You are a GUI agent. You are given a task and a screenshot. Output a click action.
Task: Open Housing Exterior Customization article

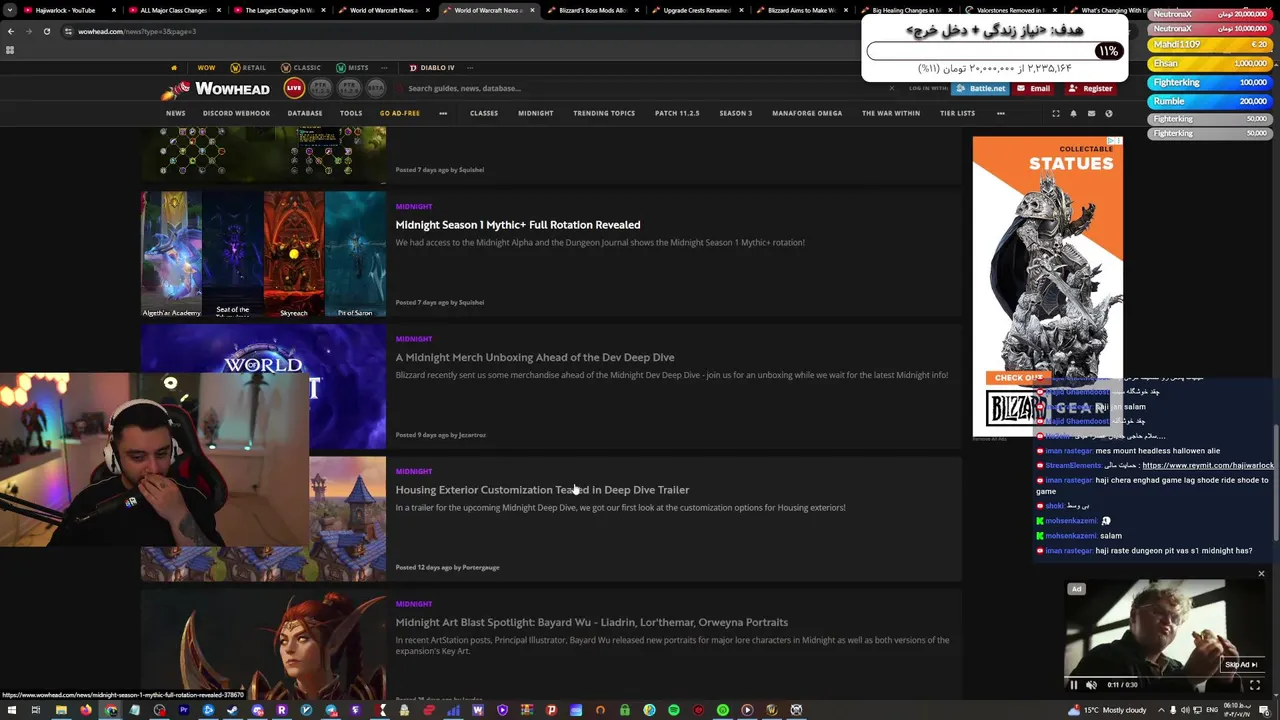(542, 490)
